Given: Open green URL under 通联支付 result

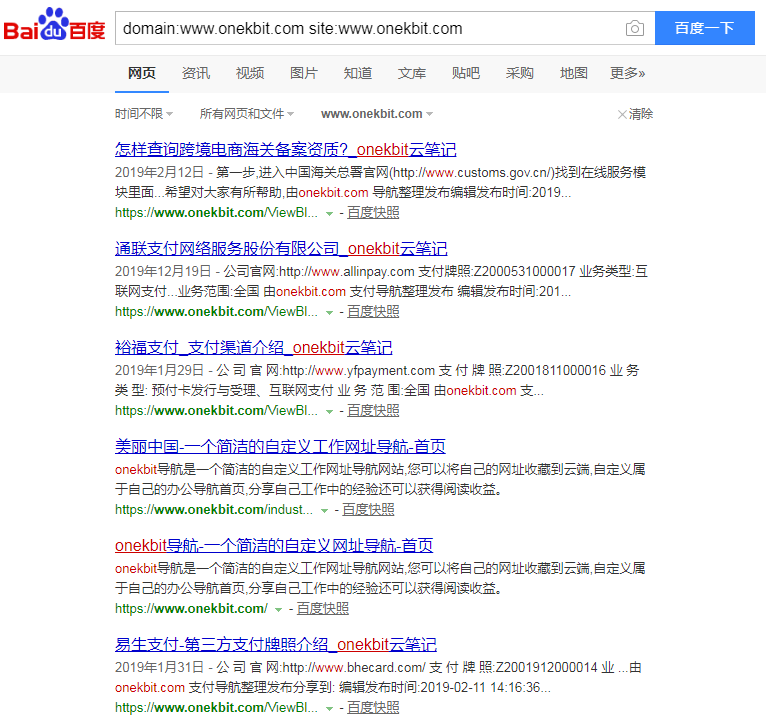Looking at the screenshot, I should pyautogui.click(x=216, y=312).
